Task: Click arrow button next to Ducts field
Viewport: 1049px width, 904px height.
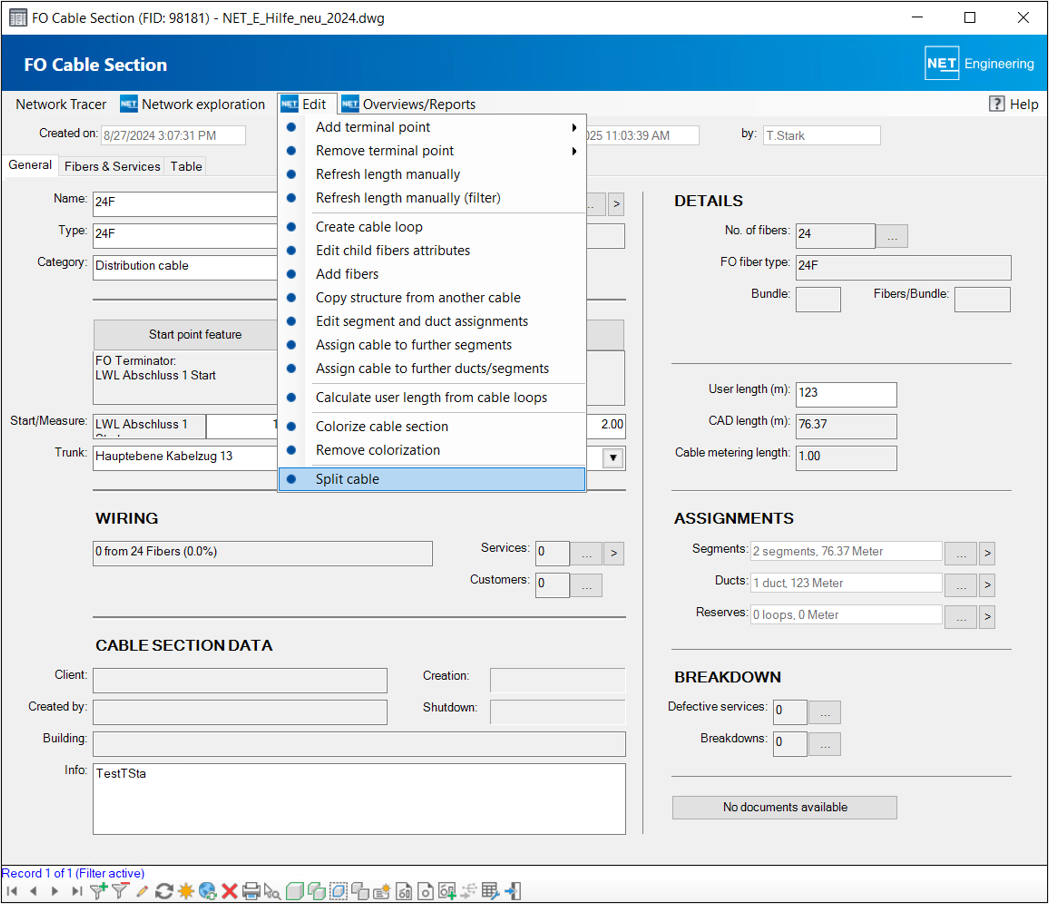Action: click(987, 585)
